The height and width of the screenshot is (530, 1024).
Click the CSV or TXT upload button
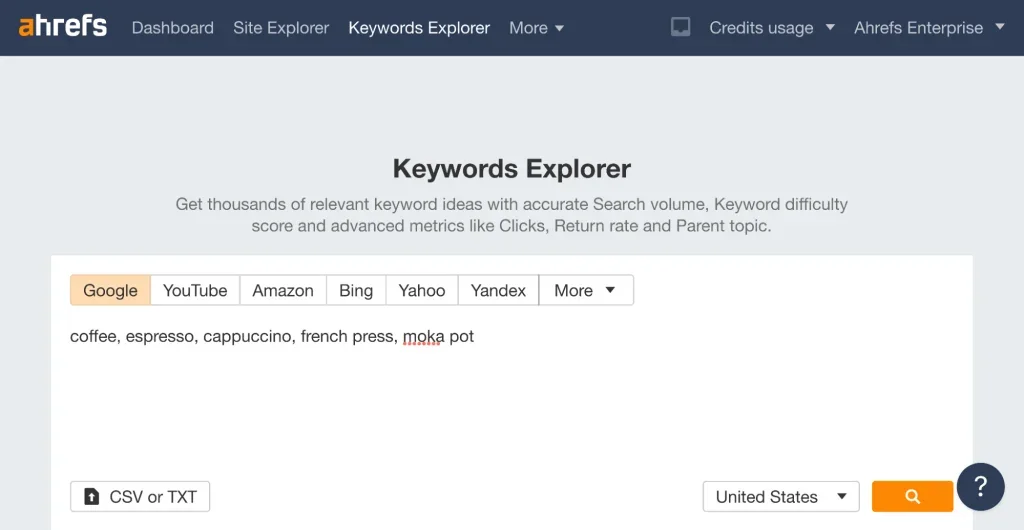point(140,497)
